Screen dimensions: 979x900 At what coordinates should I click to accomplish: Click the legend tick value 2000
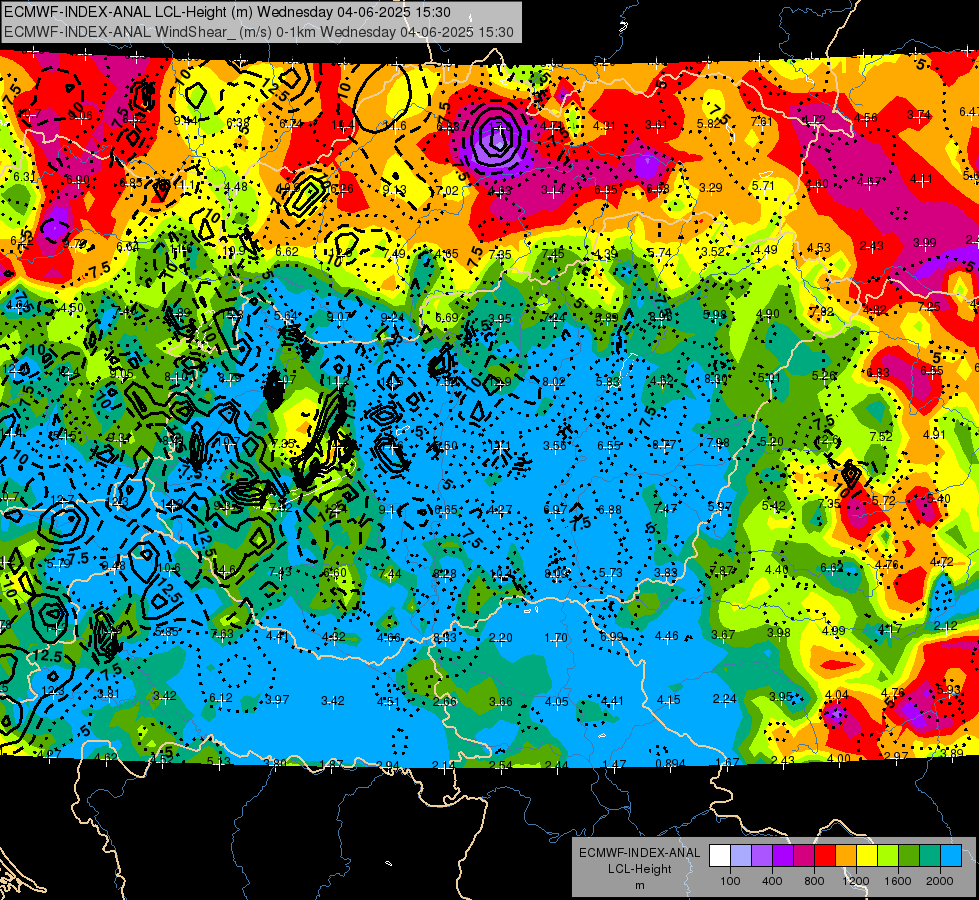click(940, 881)
